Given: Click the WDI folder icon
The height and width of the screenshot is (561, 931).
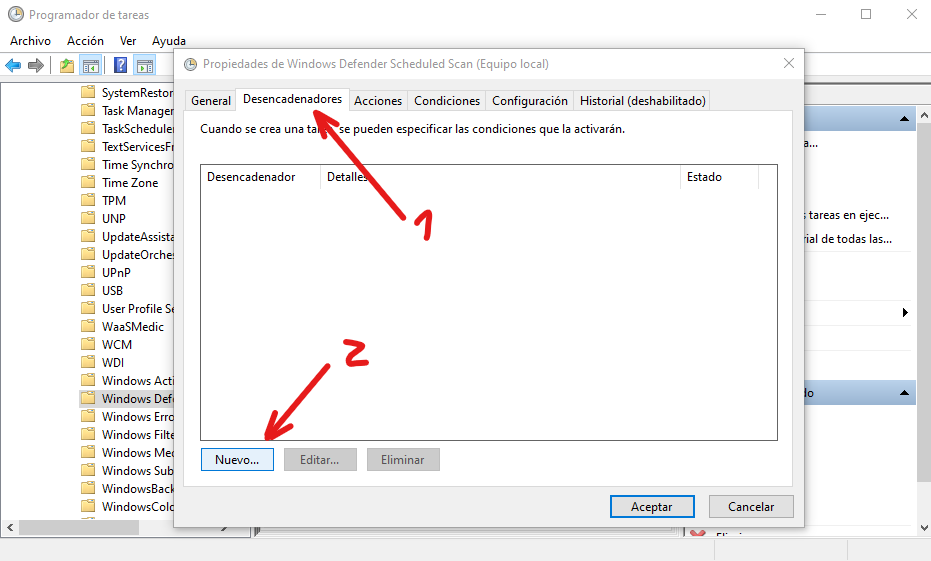Looking at the screenshot, I should click(88, 362).
